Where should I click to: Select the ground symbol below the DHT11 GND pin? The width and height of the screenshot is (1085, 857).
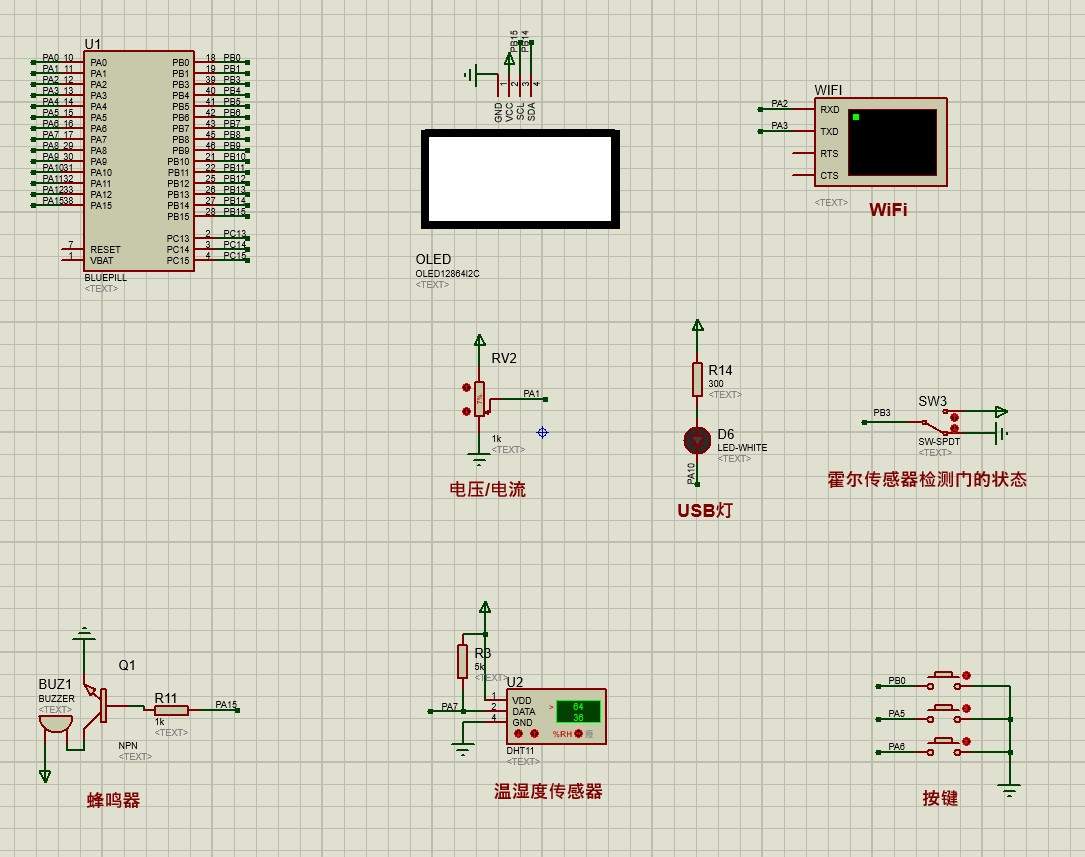tap(462, 750)
